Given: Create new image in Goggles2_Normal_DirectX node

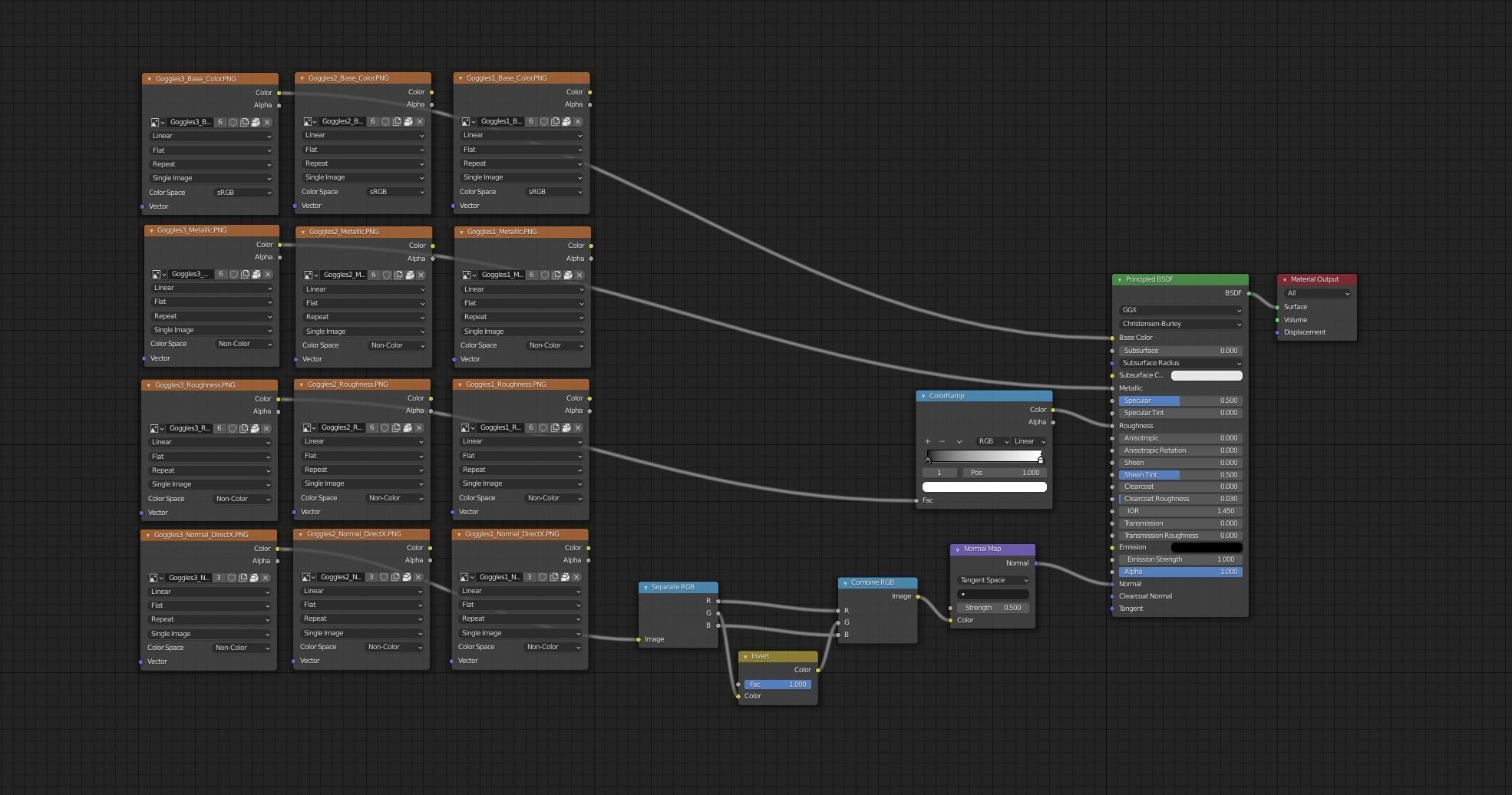Looking at the screenshot, I should 396,577.
